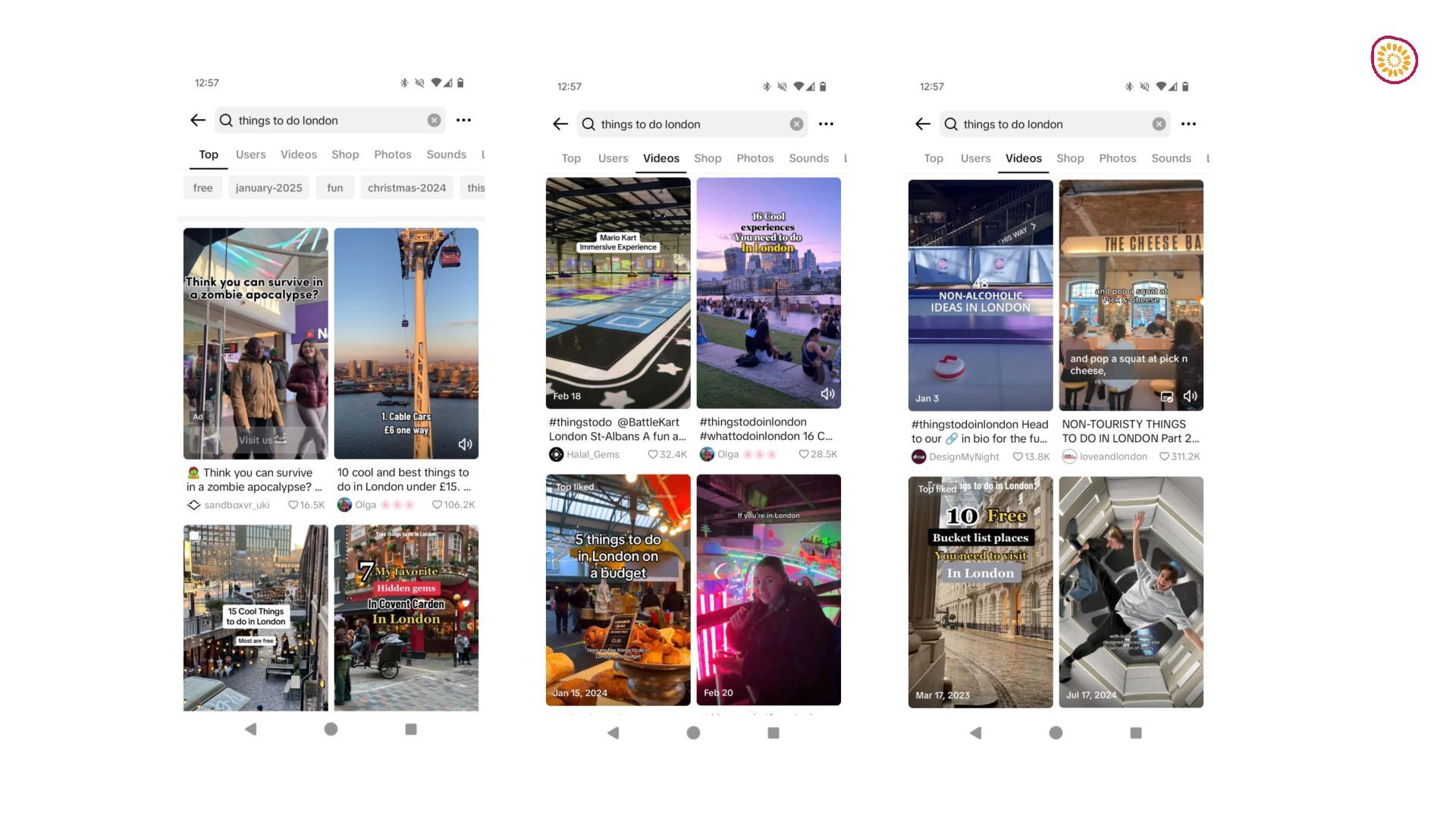
Task: Like the DesignMyNight video
Action: 1018,457
